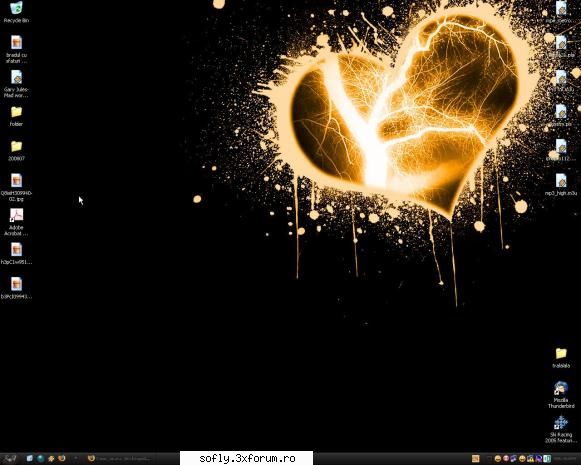581x465 pixels.
Task: Select the mp3_high.m3u playlist file
Action: click(561, 184)
